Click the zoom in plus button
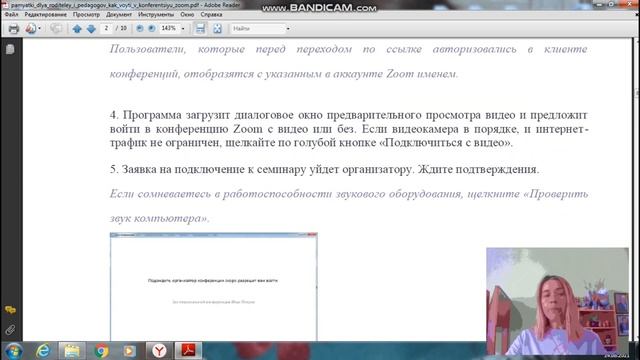The width and height of the screenshot is (640, 360). 151,29
